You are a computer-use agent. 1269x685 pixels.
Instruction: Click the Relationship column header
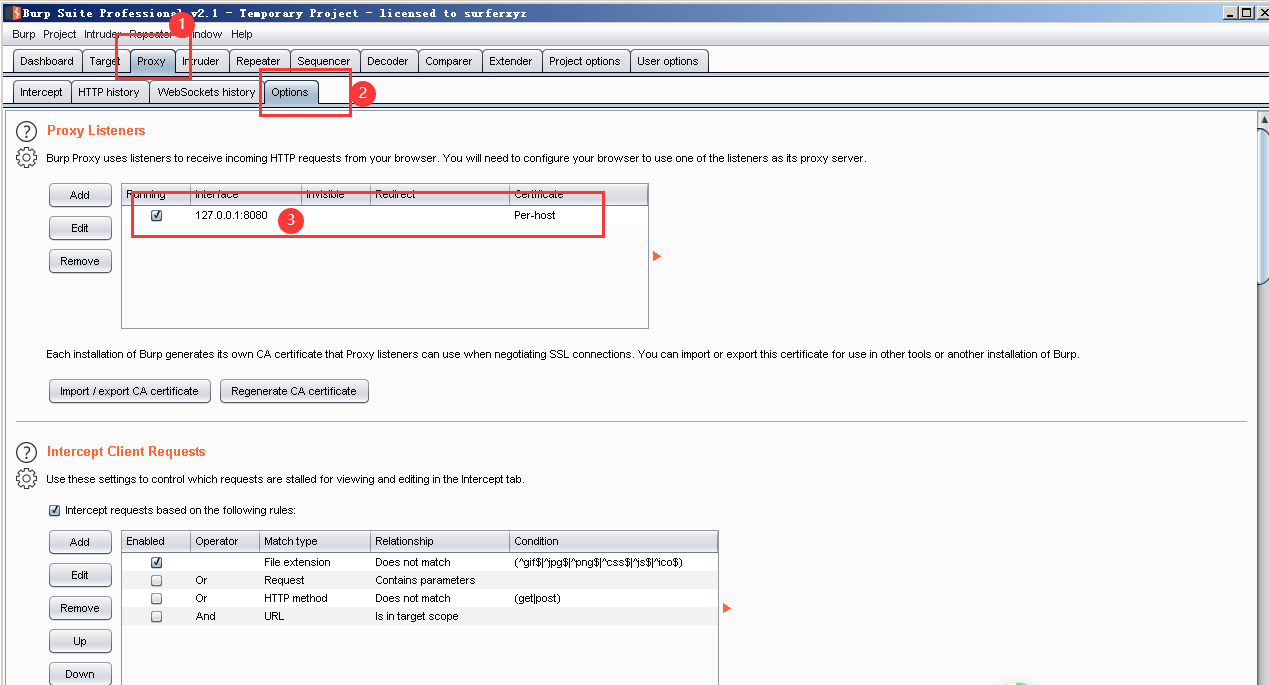point(440,541)
